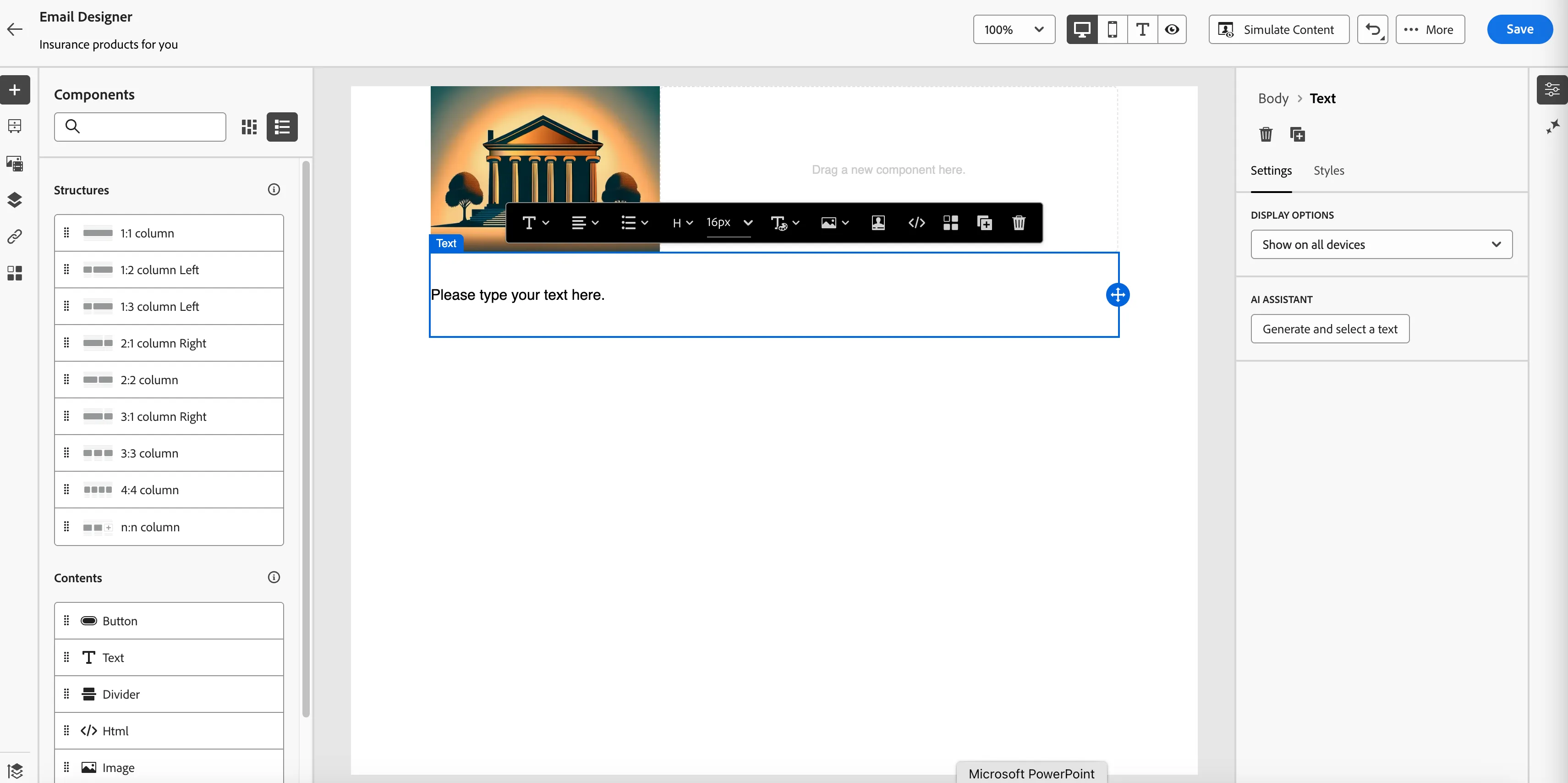Viewport: 1568px width, 783px height.
Task: Switch to the Styles tab
Action: (1328, 171)
